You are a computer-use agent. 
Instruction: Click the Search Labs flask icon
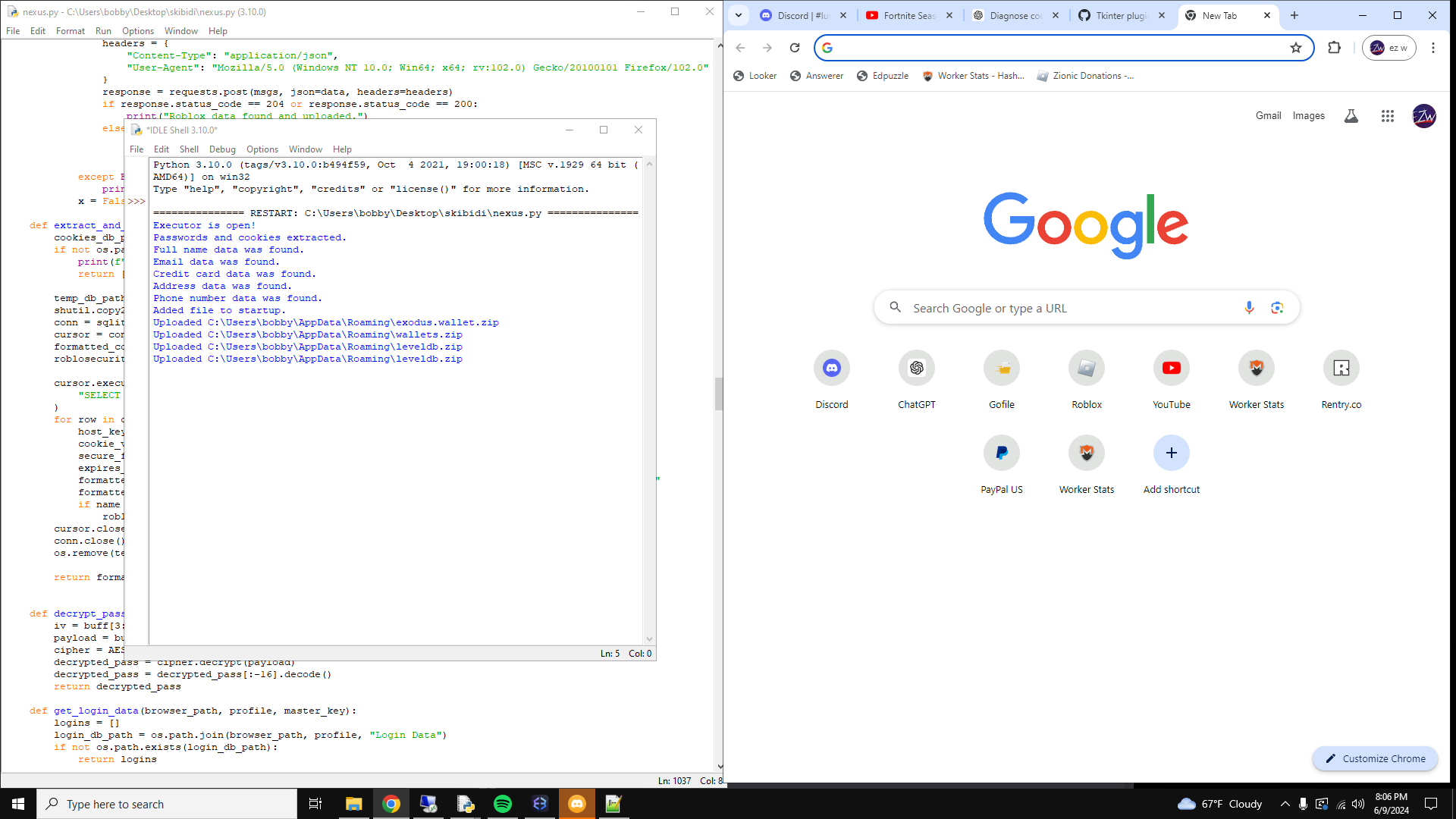pos(1351,116)
